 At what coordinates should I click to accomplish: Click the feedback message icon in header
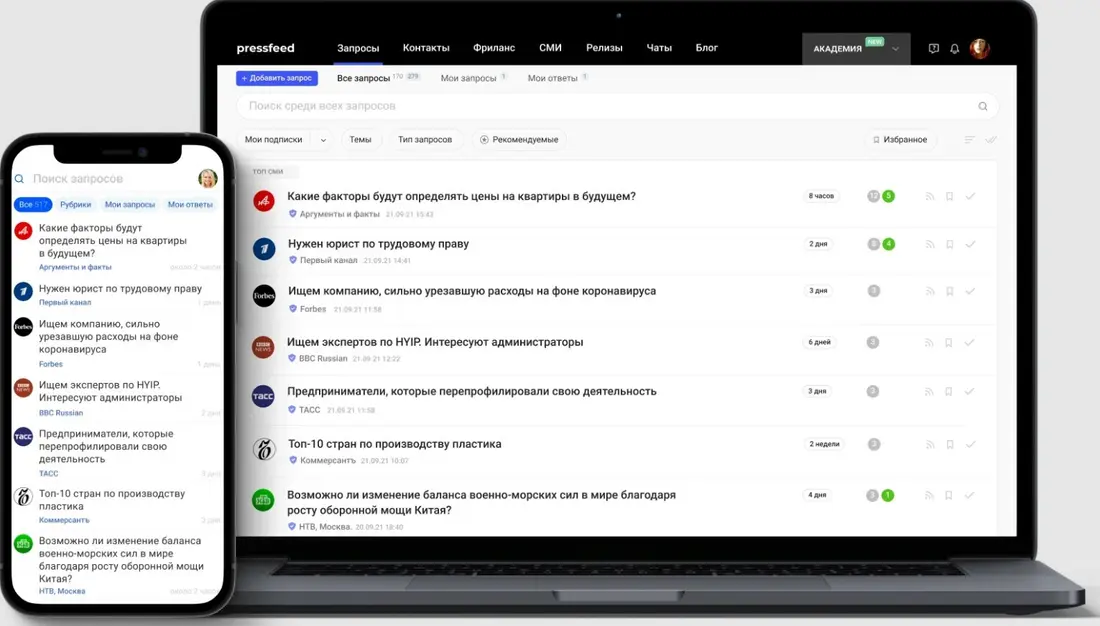(934, 48)
